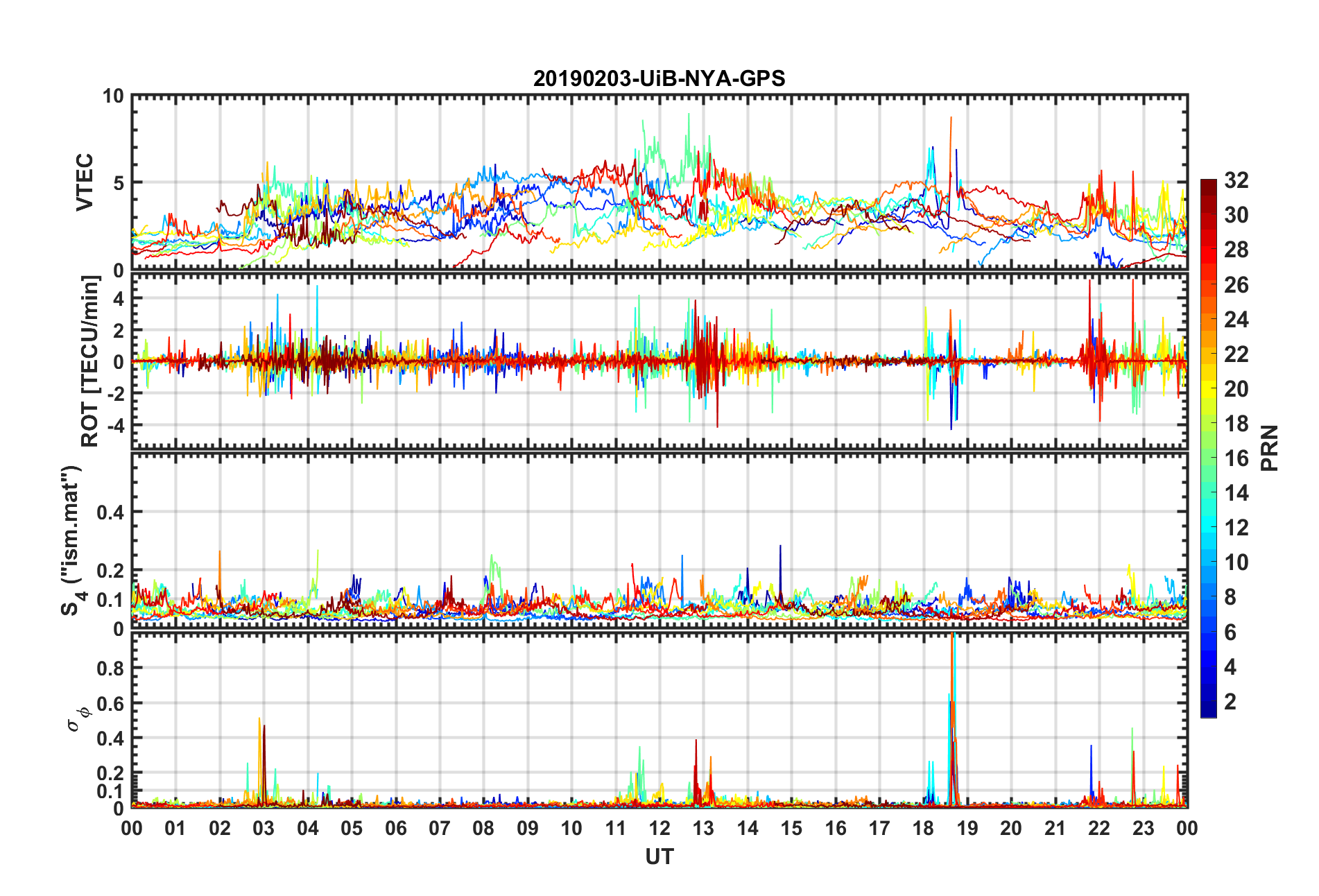Click UT axis tick label 07
This screenshot has width=1319, height=896.
pos(440,828)
